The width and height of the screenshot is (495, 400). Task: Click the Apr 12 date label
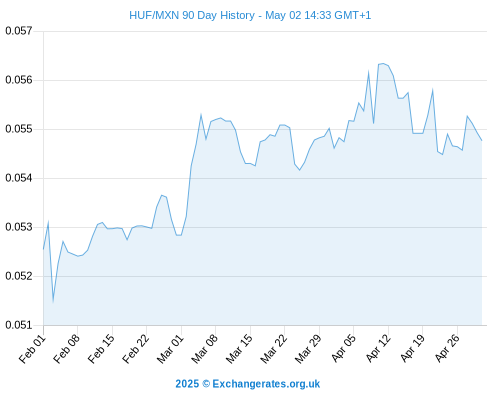[378, 348]
